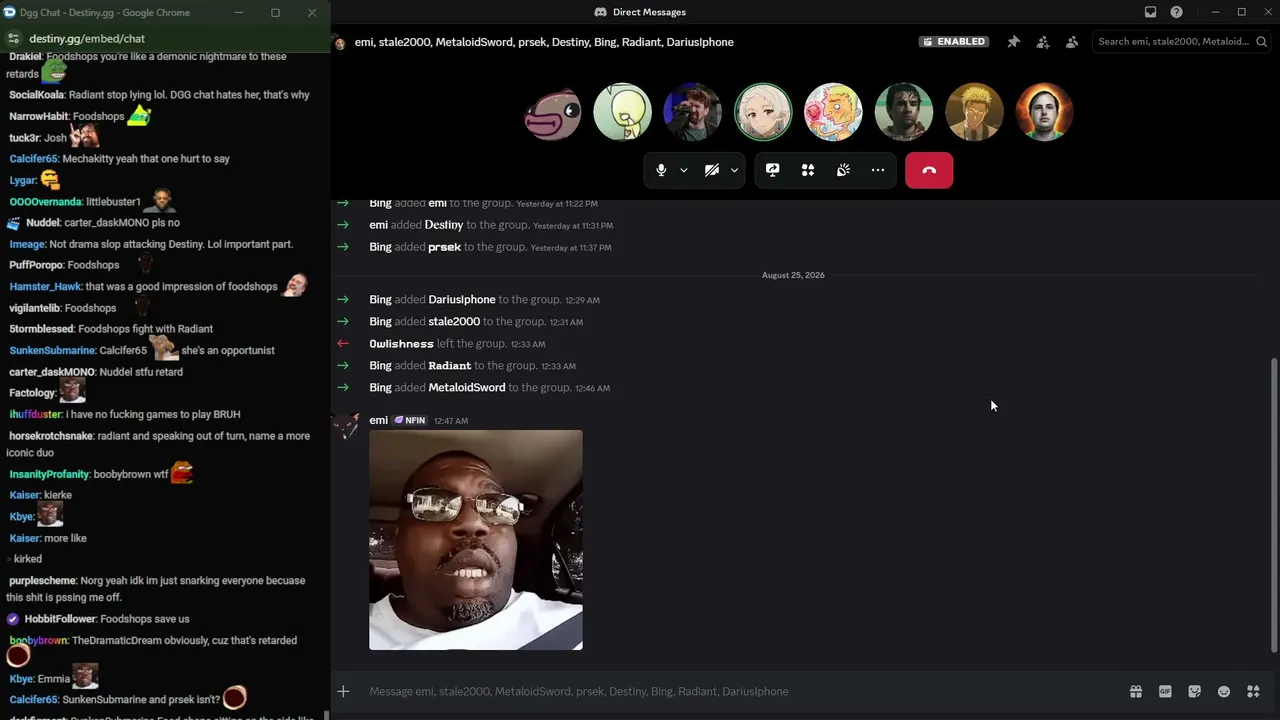Turn on the camera in the call
Screen dimensions: 1280x720
pos(712,170)
